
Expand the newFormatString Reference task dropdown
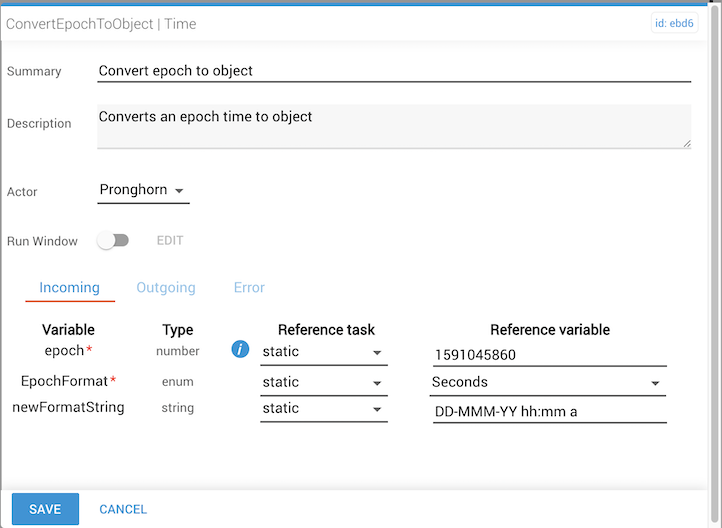click(x=322, y=409)
